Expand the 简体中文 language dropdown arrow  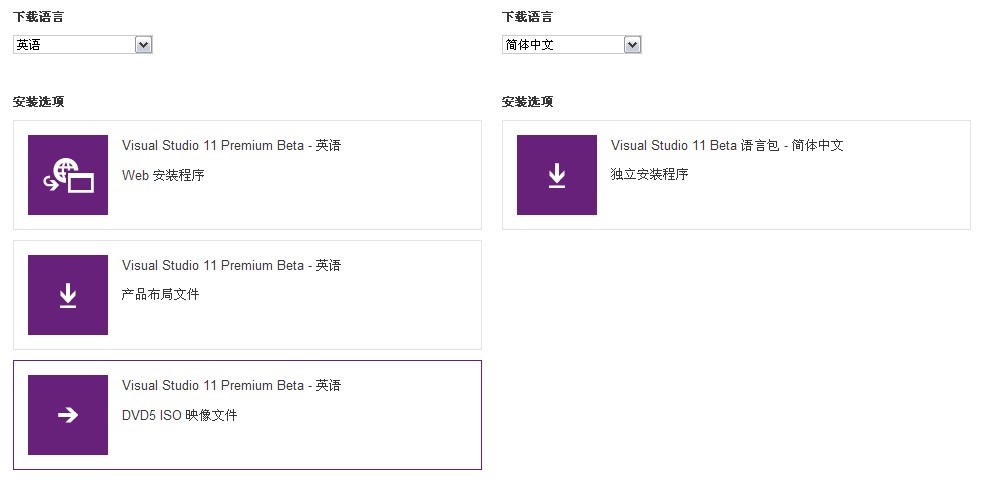(x=632, y=45)
